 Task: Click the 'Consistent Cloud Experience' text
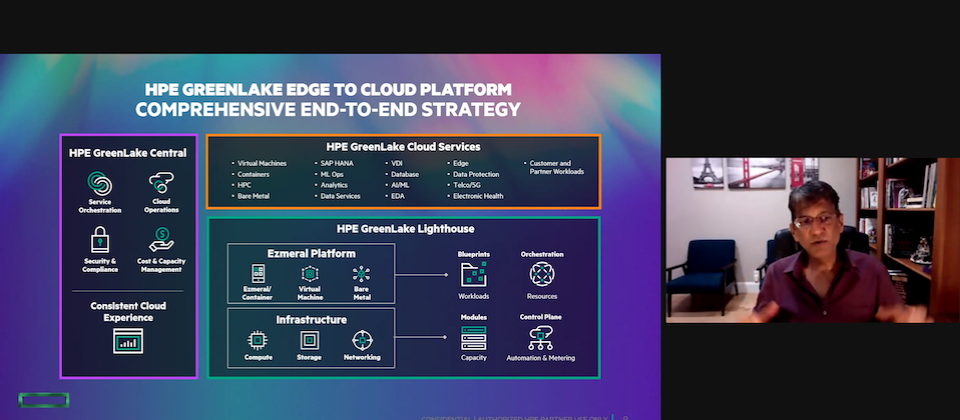tap(128, 312)
